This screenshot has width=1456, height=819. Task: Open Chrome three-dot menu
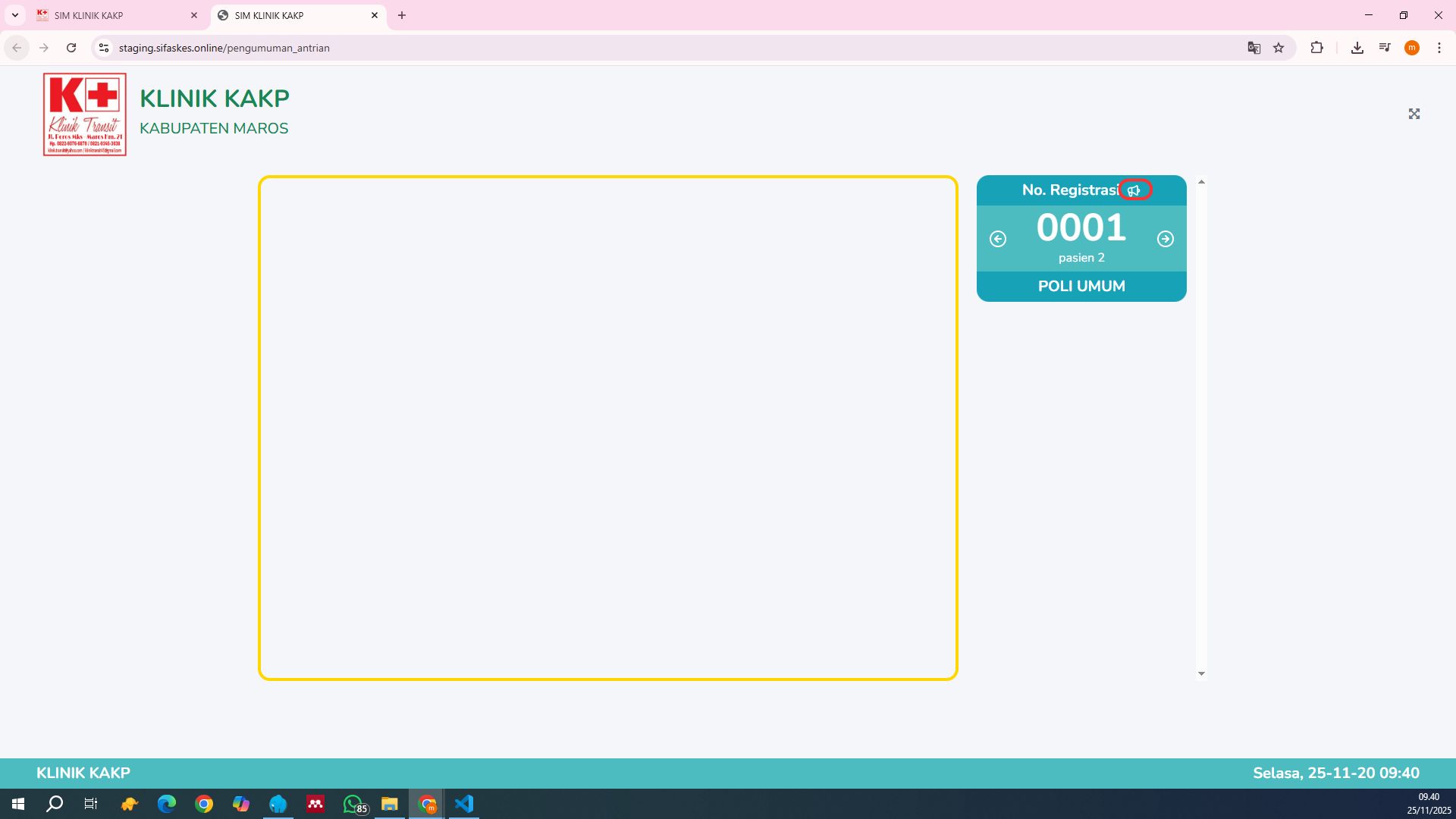1439,48
